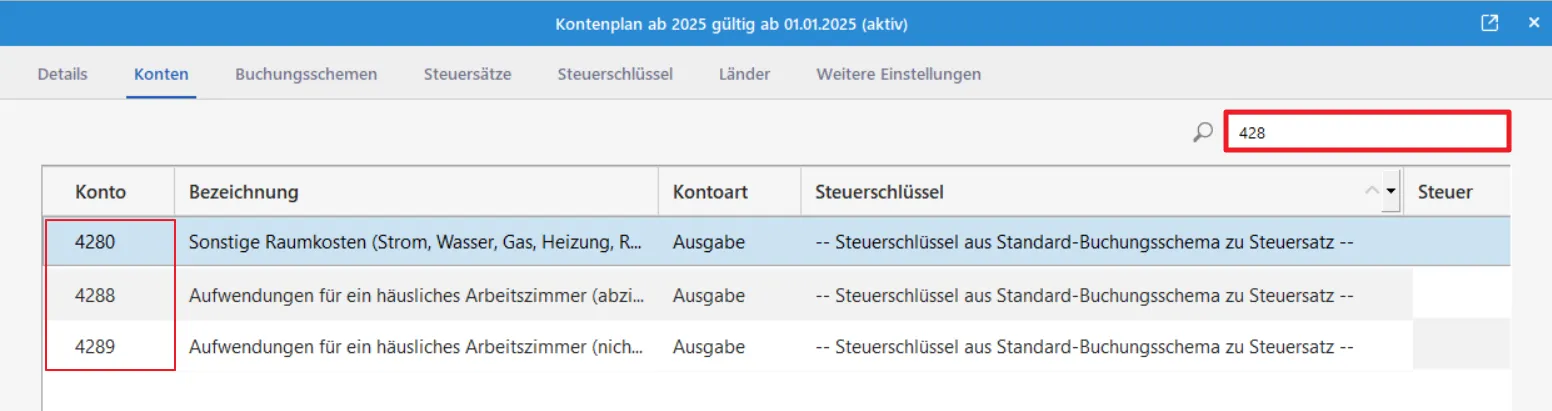The width and height of the screenshot is (1552, 411).
Task: Open Kontenplan in a separate window
Action: coord(1490,23)
